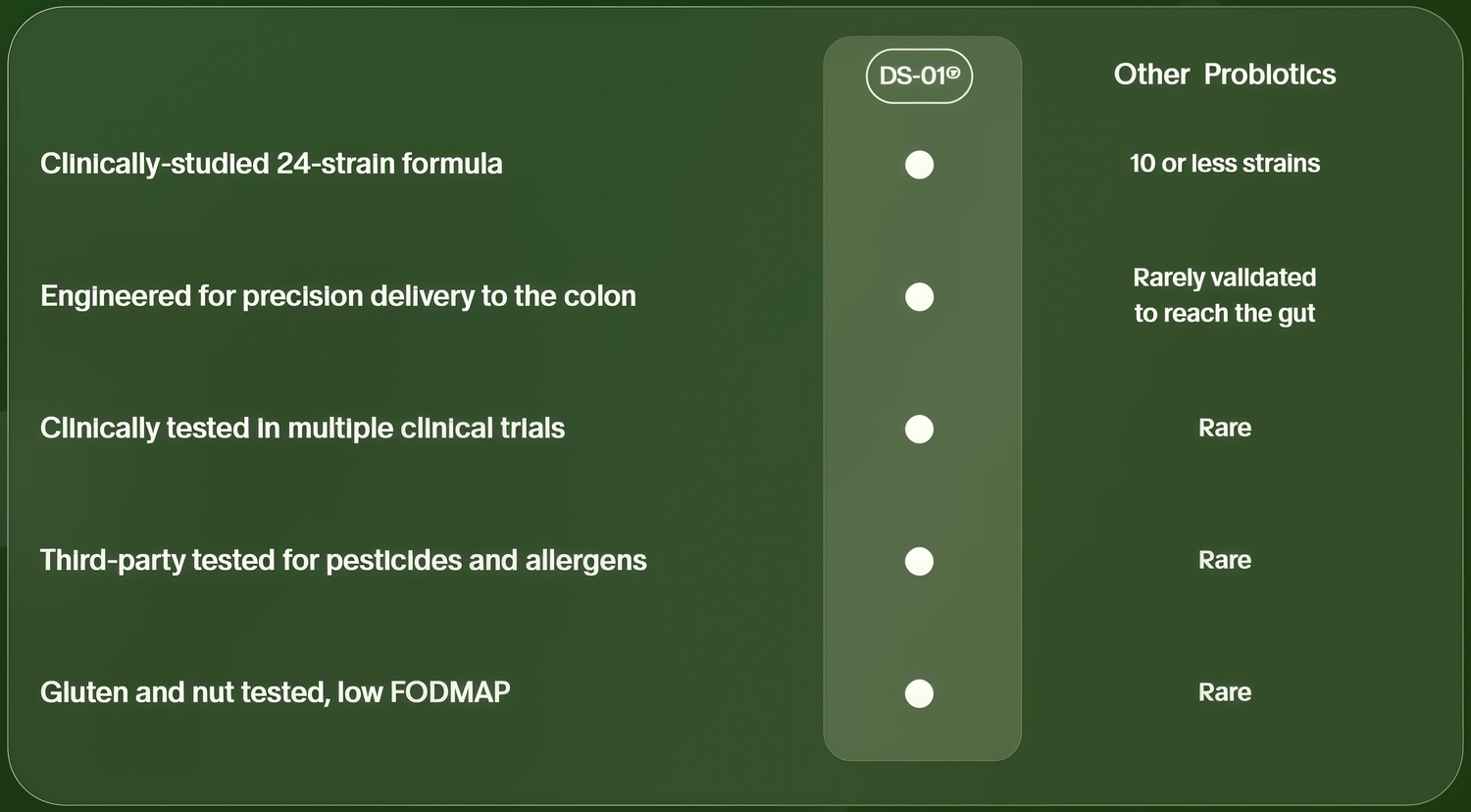Click 'Engineered for precision delivery to the colon'
Image resolution: width=1471 pixels, height=812 pixels.
(338, 296)
